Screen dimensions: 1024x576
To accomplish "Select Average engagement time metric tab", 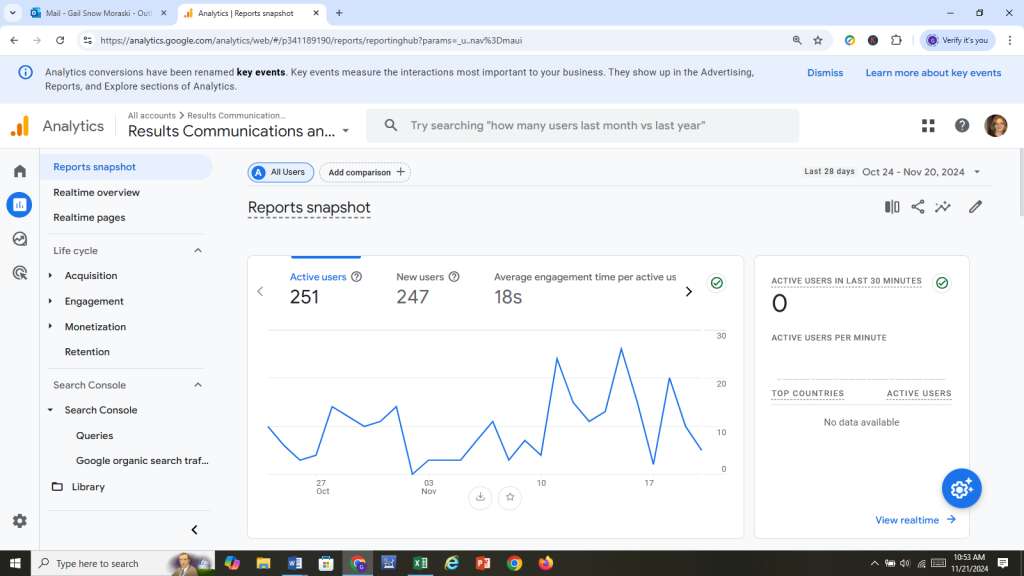I will [585, 288].
